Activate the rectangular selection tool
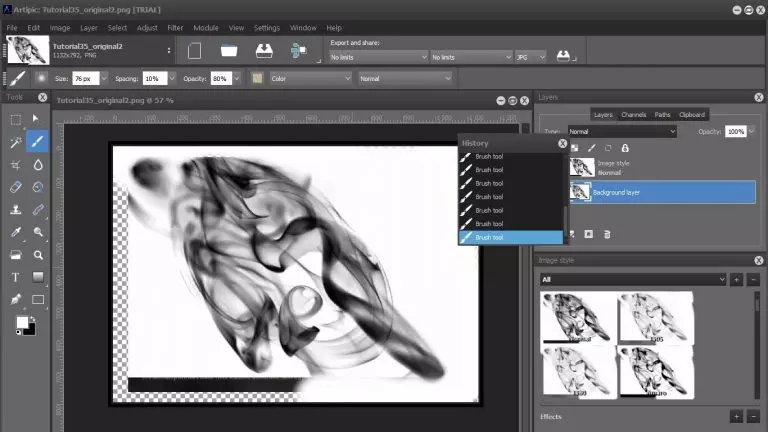This screenshot has height=432, width=768. tap(16, 119)
